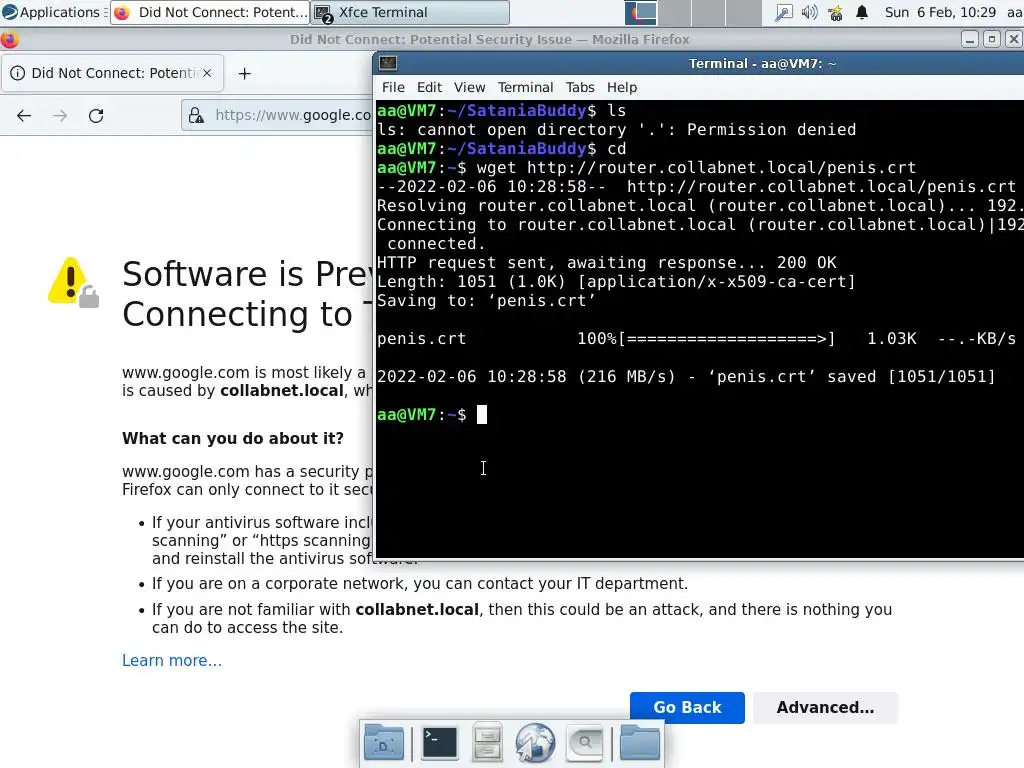Open a new Firefox tab with plus
This screenshot has width=1024, height=768.
tap(244, 73)
